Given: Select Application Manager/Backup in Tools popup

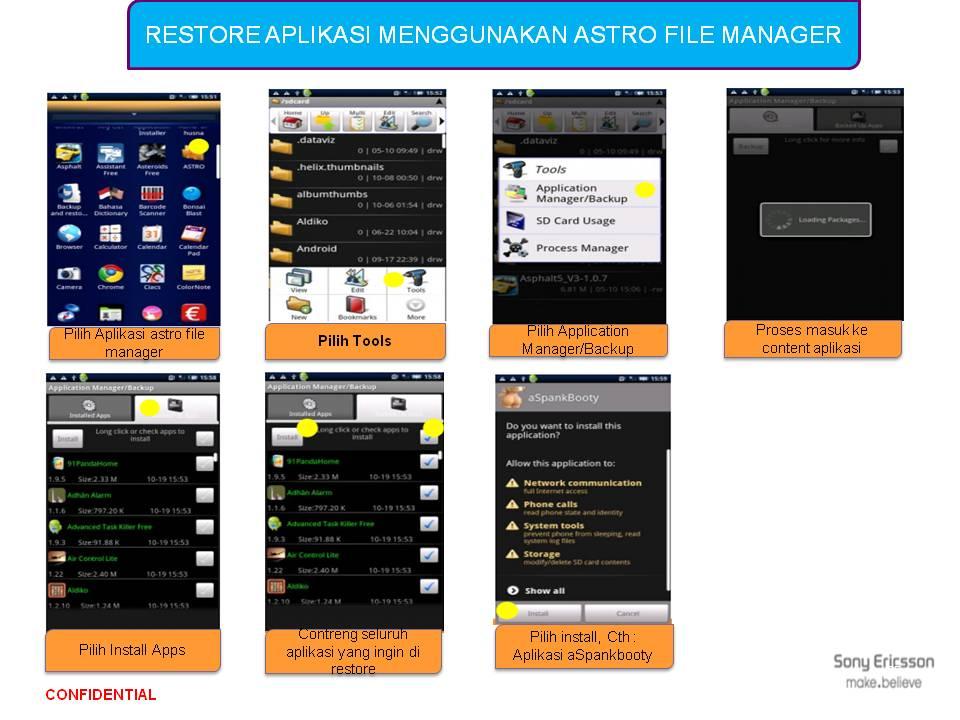Looking at the screenshot, I should click(x=579, y=193).
